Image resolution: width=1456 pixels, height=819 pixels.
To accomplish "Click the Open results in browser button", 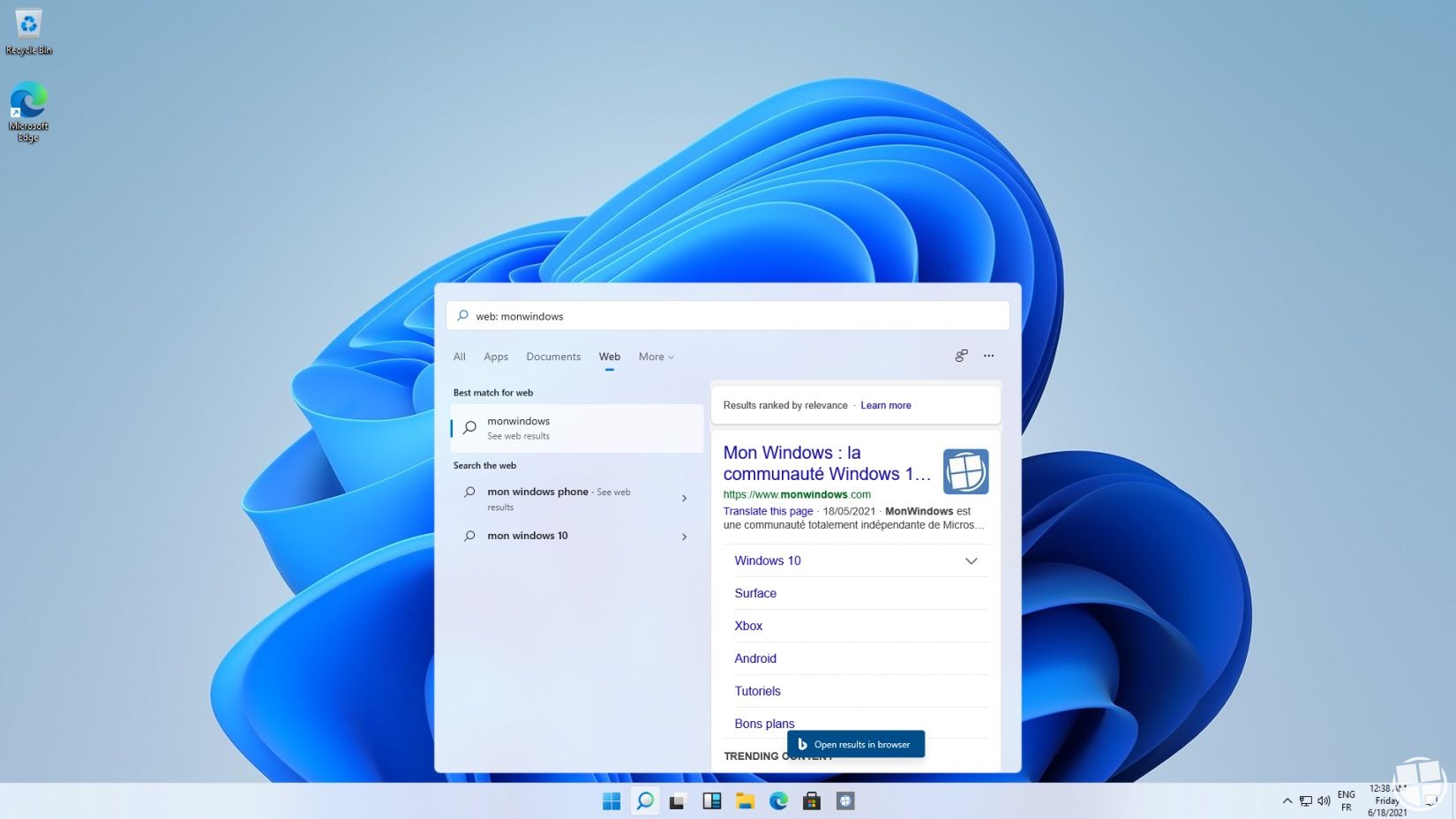I will (855, 744).
